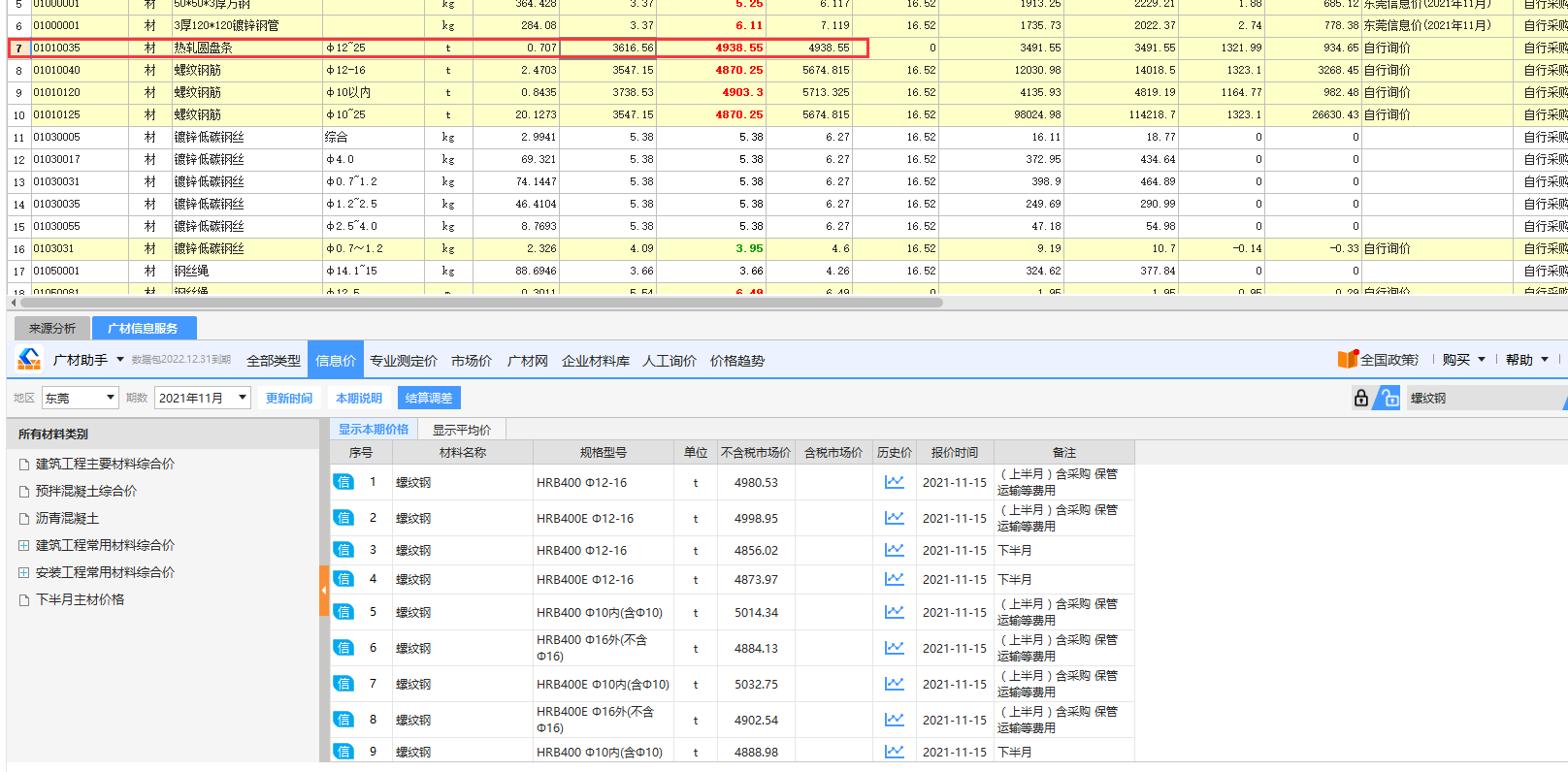Open the history price chart for row 2
The image size is (1568, 772).
pos(894,518)
